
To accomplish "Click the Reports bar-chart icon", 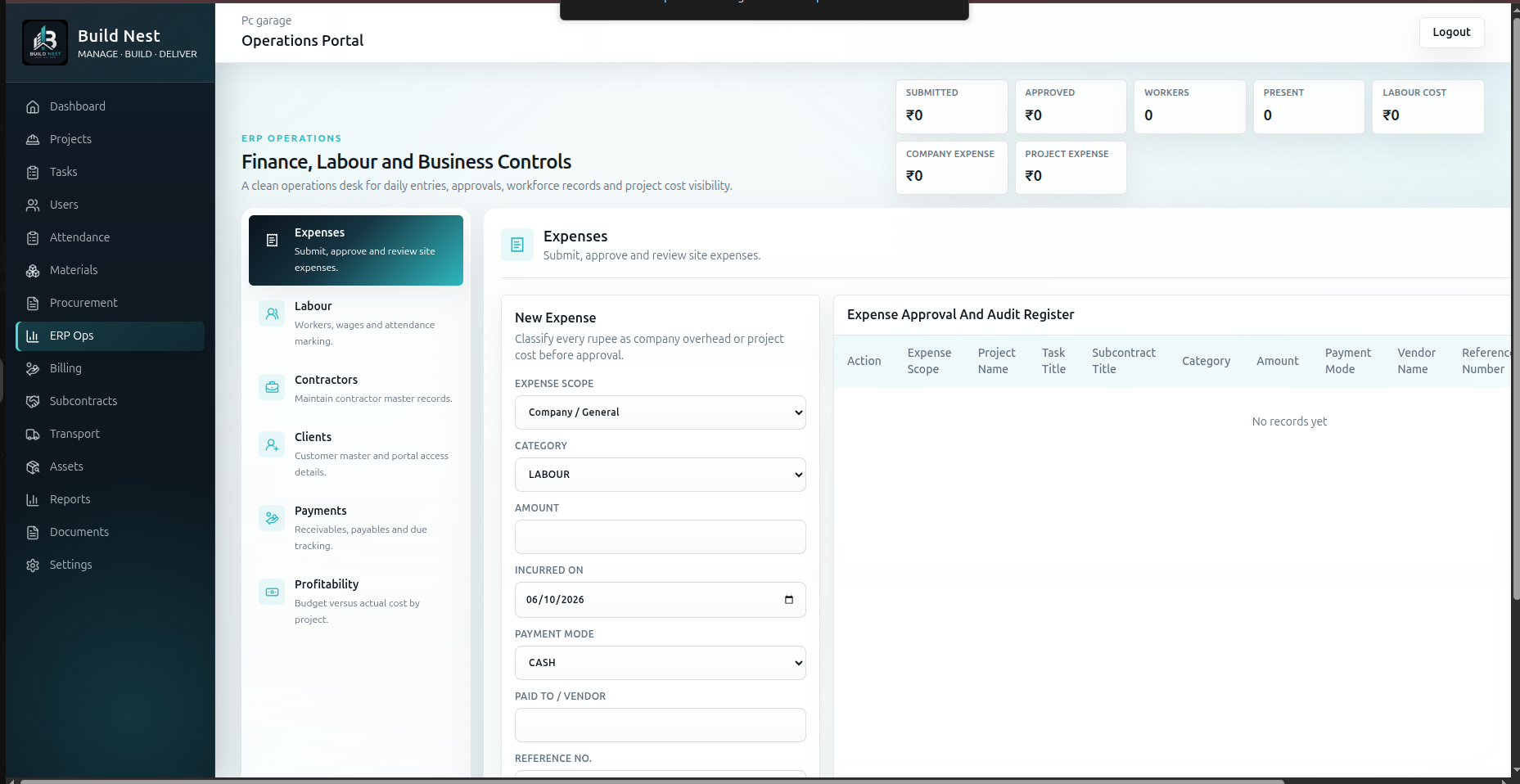I will coord(33,499).
